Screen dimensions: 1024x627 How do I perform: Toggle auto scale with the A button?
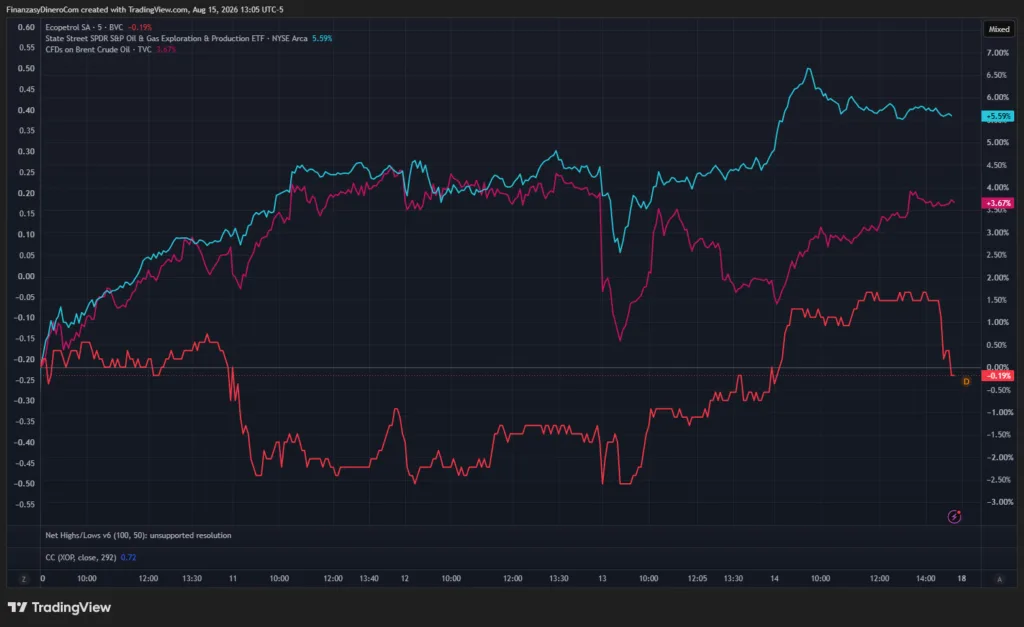click(999, 579)
